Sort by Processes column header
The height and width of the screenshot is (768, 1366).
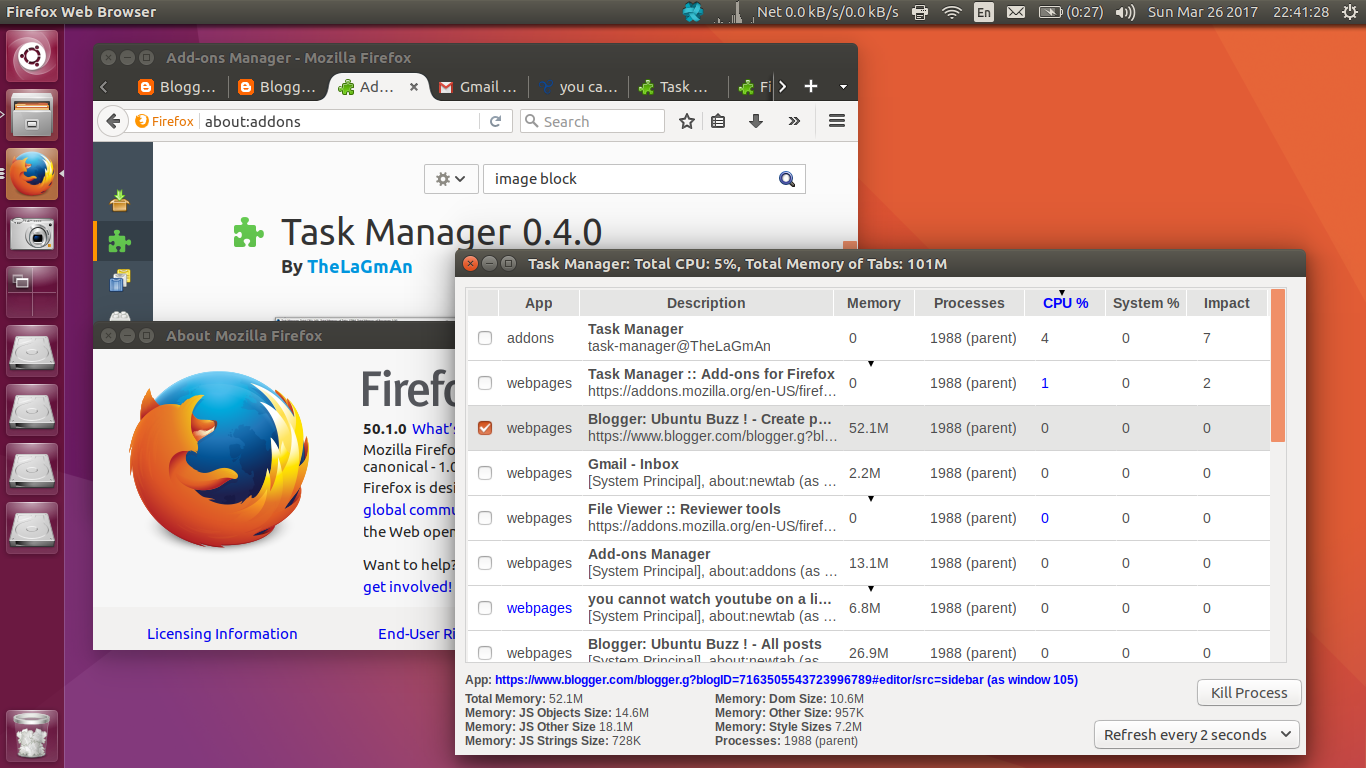(969, 303)
